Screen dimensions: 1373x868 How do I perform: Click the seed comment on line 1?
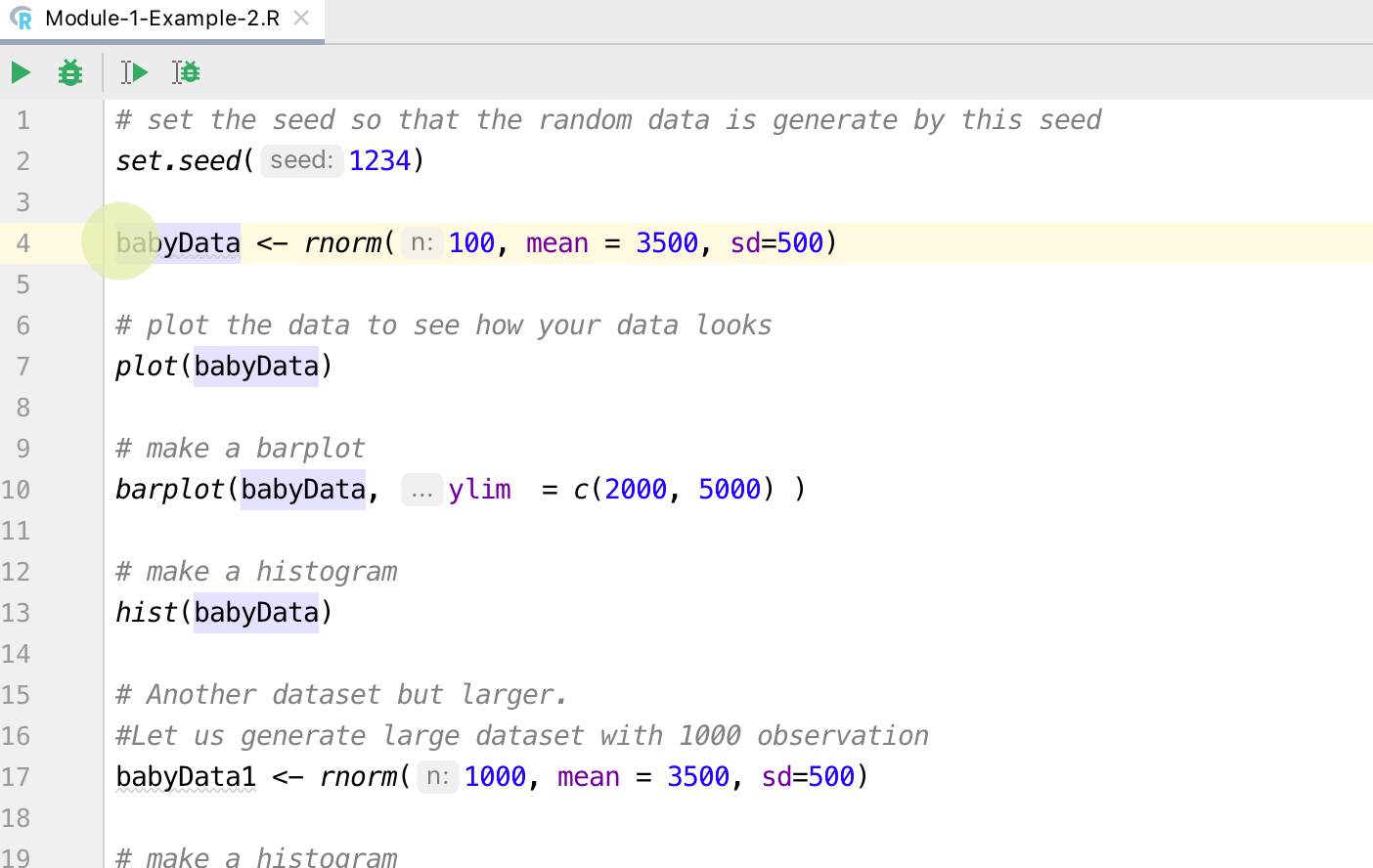(x=608, y=120)
